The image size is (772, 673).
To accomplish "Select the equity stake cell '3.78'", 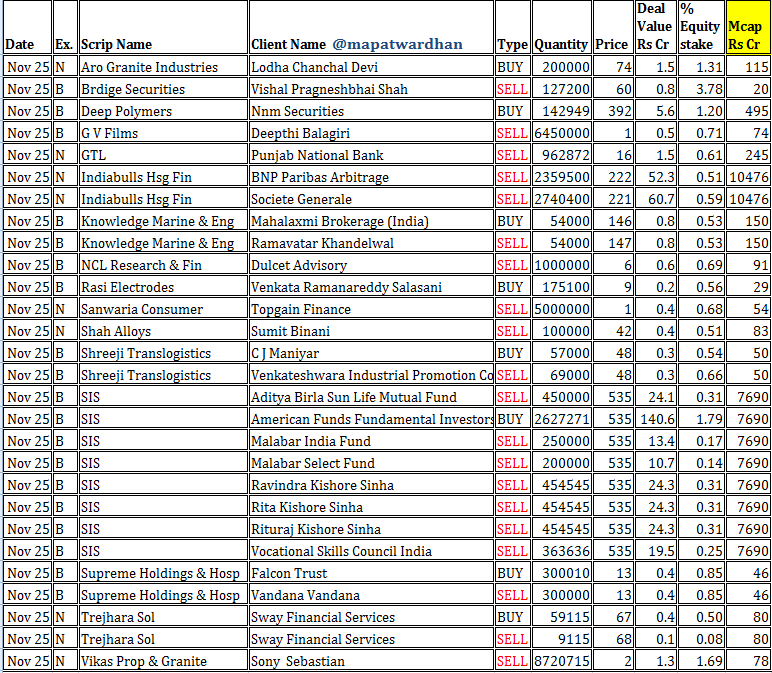I will 701,88.
